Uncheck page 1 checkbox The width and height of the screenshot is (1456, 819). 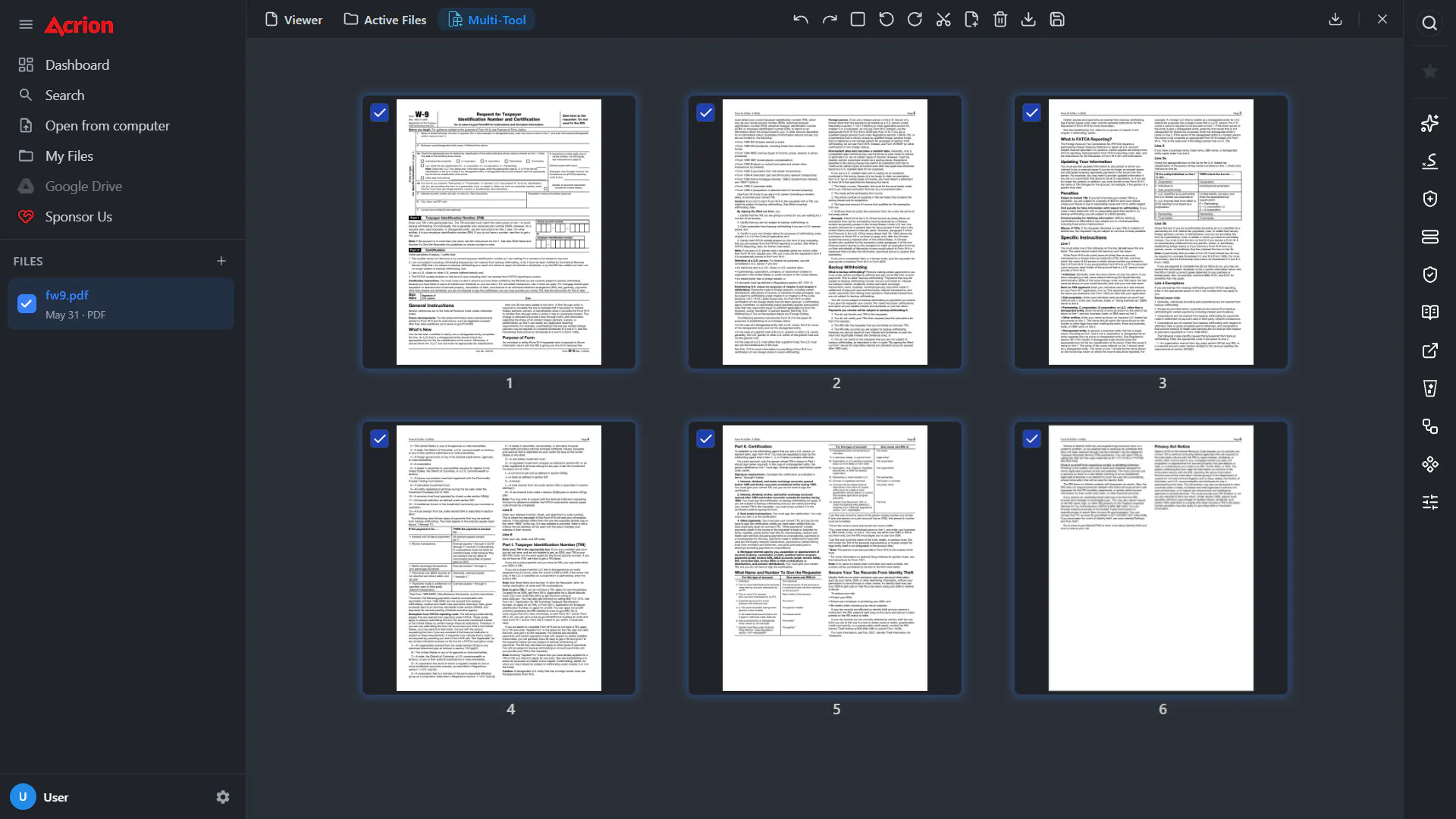point(379,113)
